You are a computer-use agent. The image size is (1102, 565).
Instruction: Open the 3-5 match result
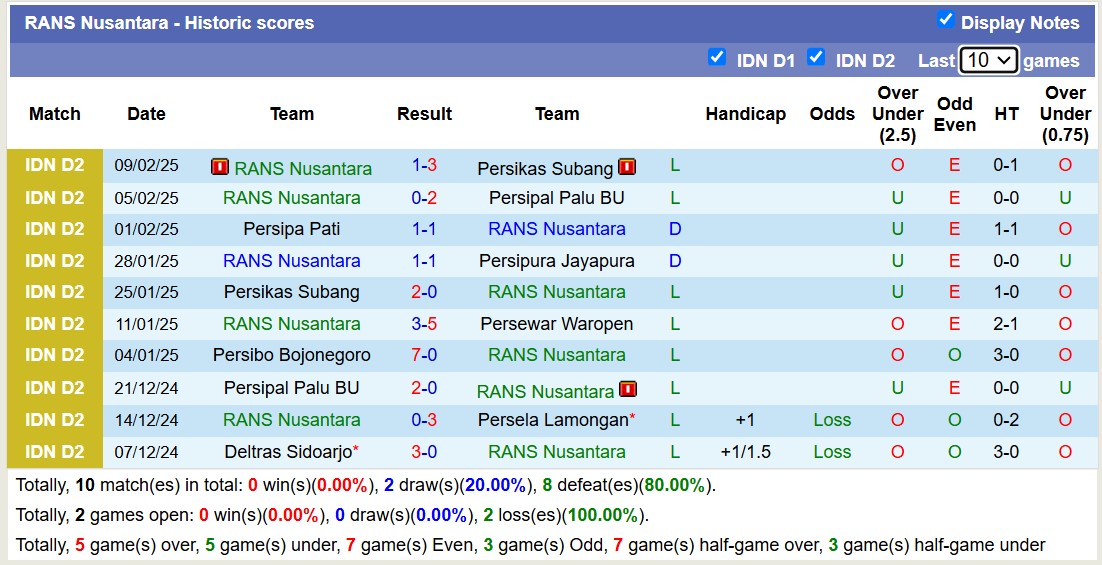424,324
